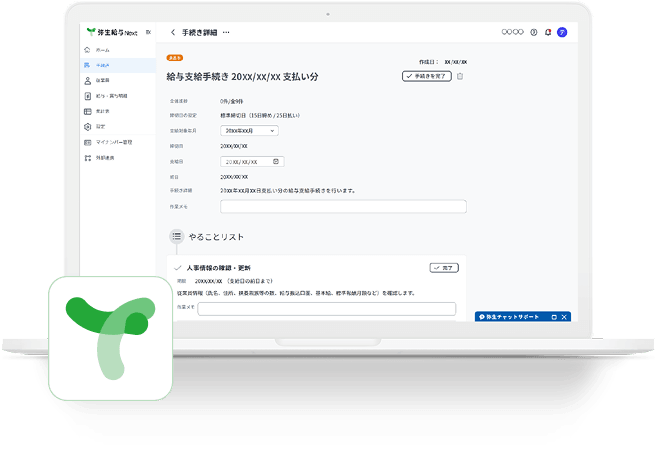Click the 給与支給手続き 20XX/XX/XX 支払い分 heading
657x451 pixels.
242,77
